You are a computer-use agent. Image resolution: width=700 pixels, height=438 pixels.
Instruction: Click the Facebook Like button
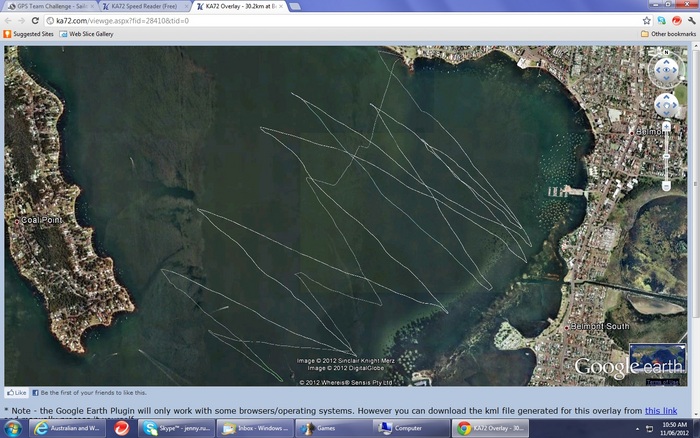click(x=16, y=393)
